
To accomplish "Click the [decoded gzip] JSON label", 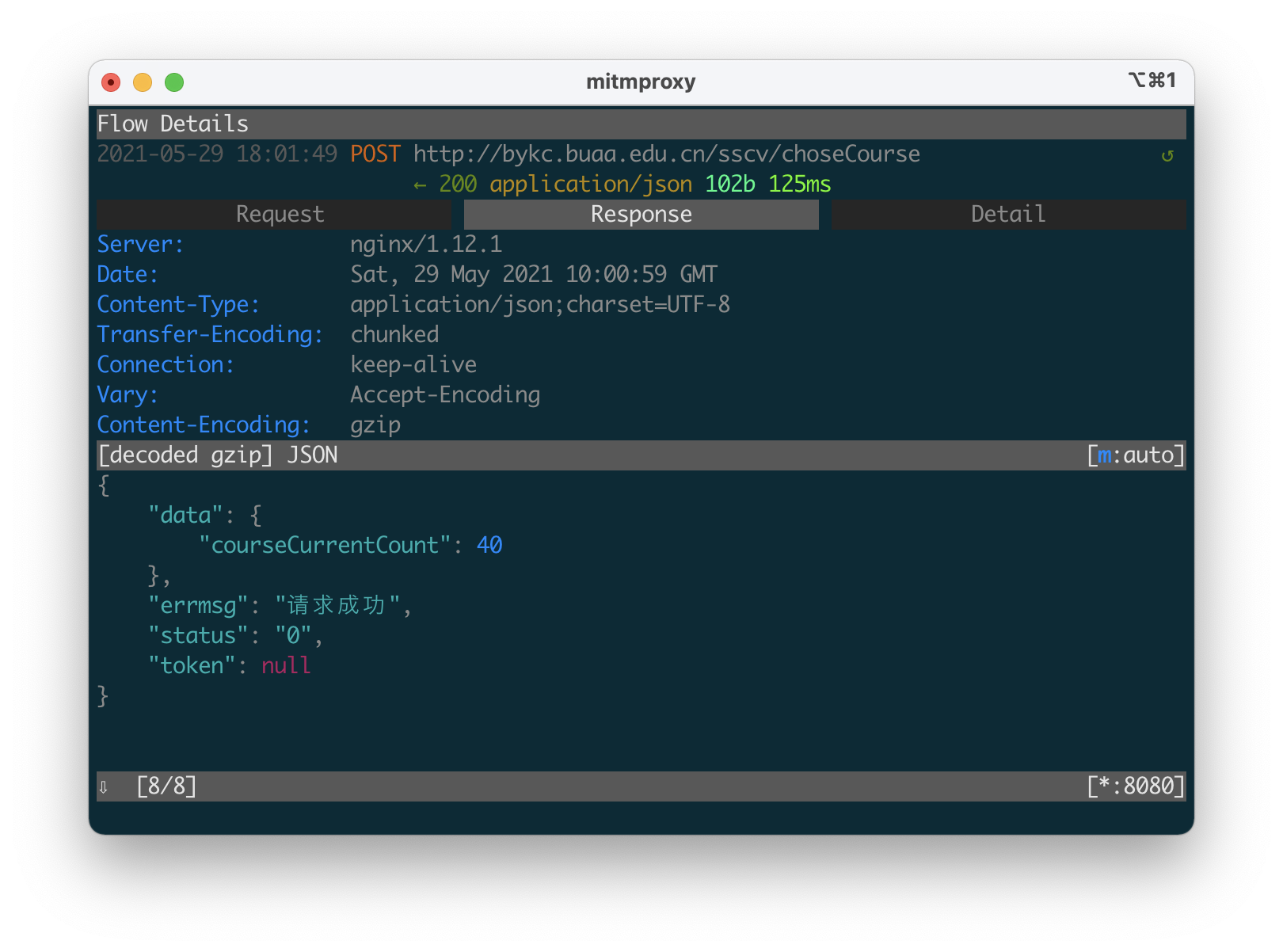I will [x=218, y=455].
